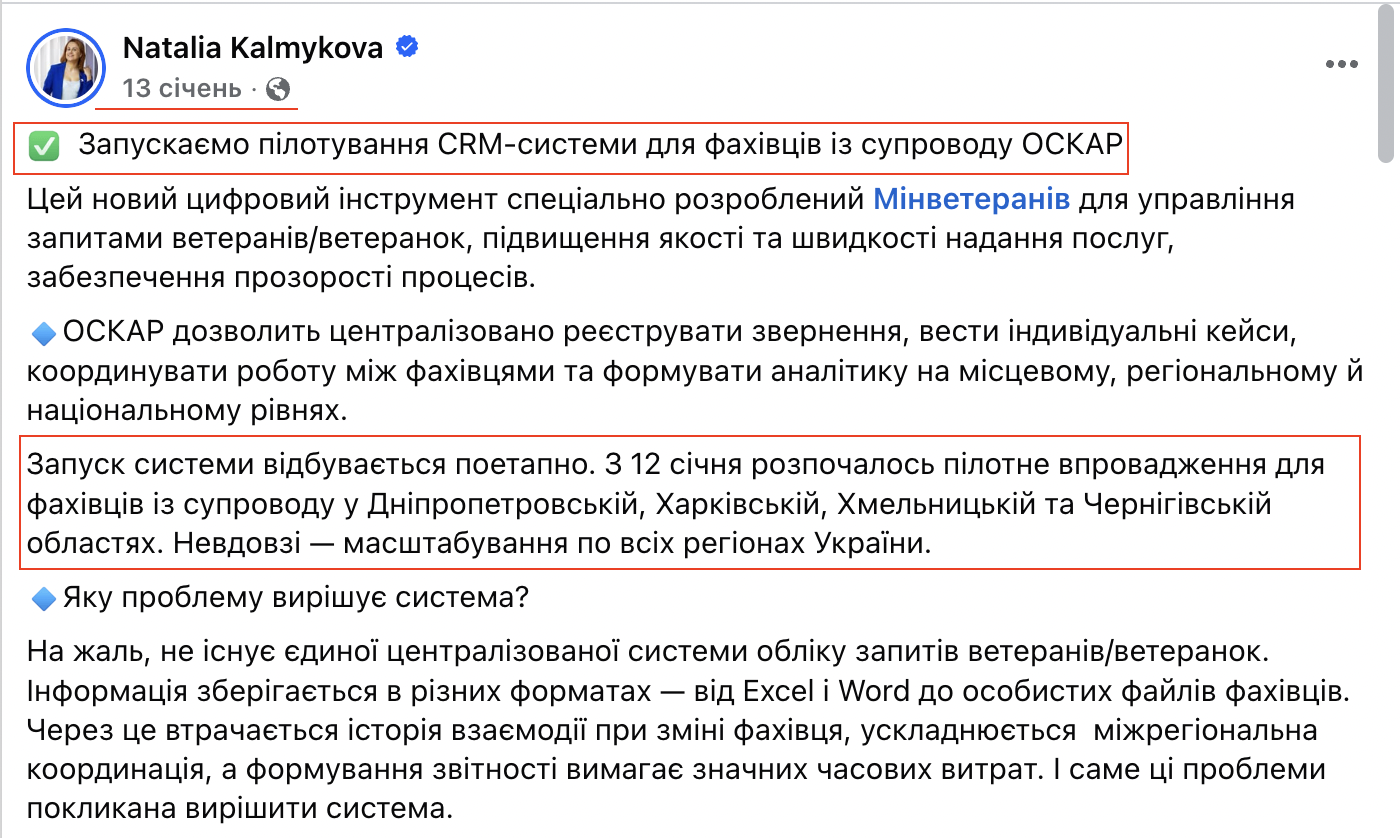
Task: Open the post options three-dot menu
Action: point(1341,64)
